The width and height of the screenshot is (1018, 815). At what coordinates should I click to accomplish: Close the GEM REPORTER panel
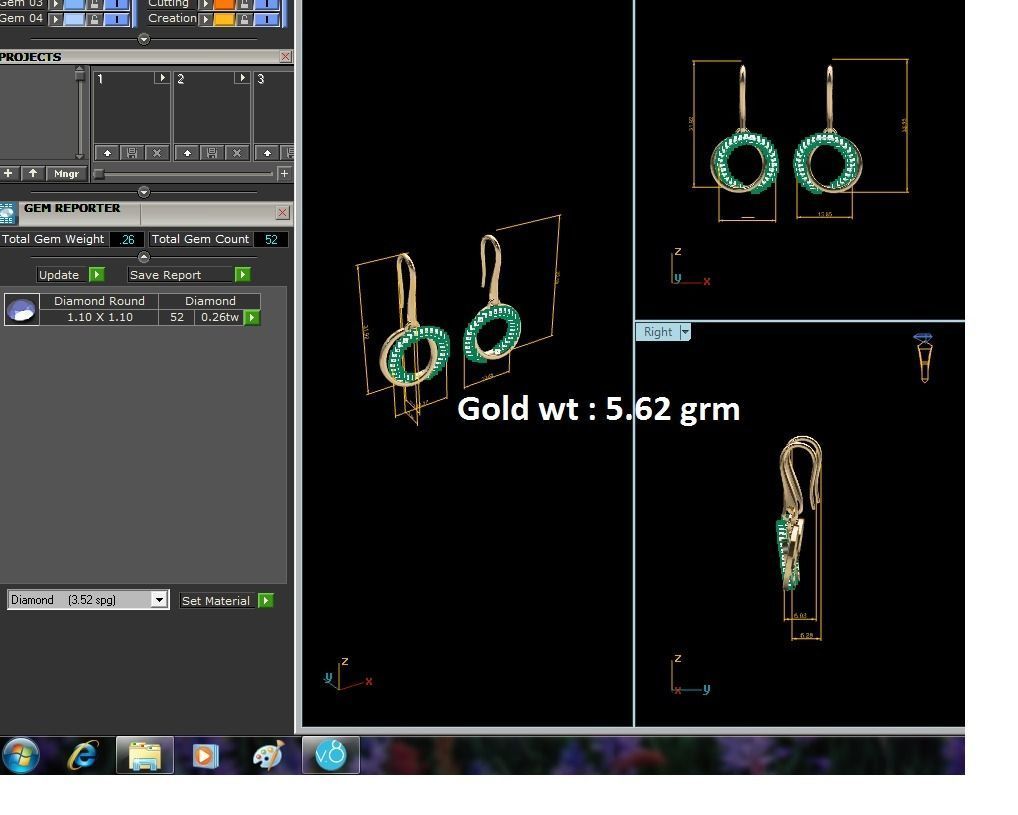(282, 212)
